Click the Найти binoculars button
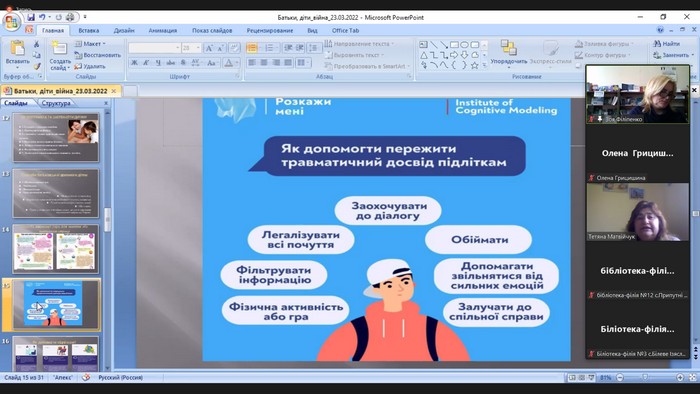700x394 pixels. pyautogui.click(x=667, y=44)
